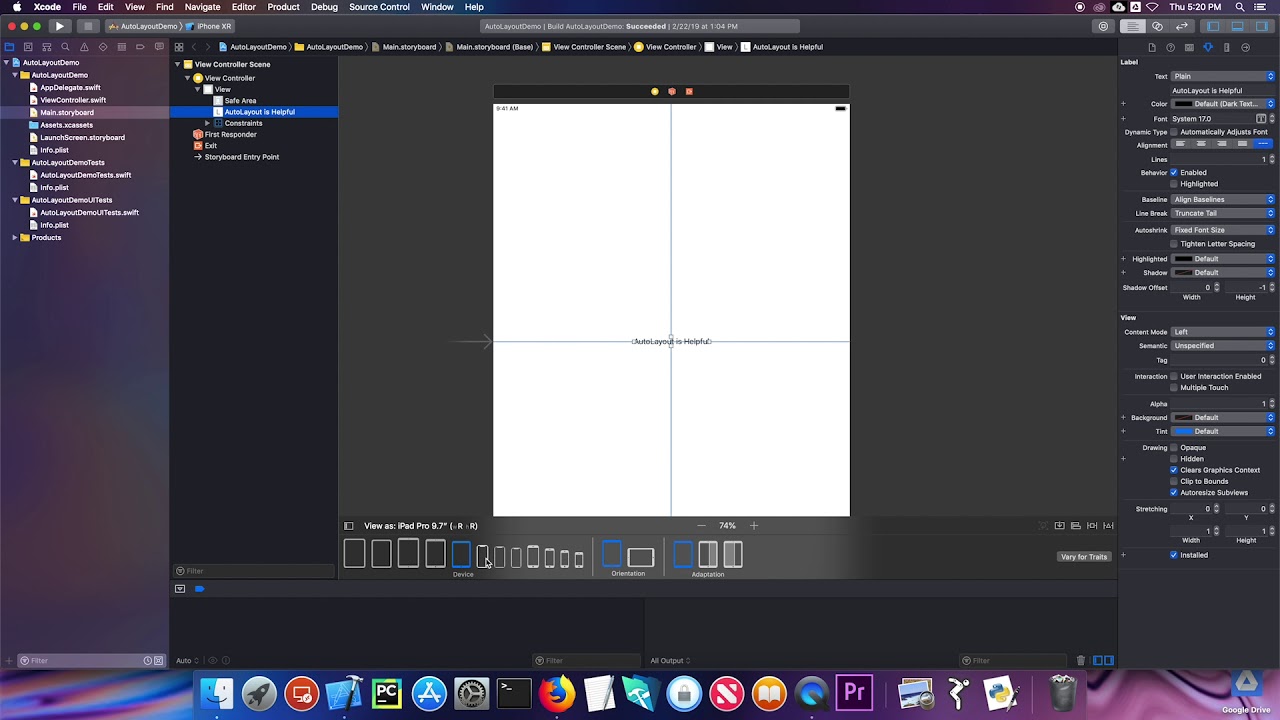Open the Size inspector

[x=1226, y=47]
